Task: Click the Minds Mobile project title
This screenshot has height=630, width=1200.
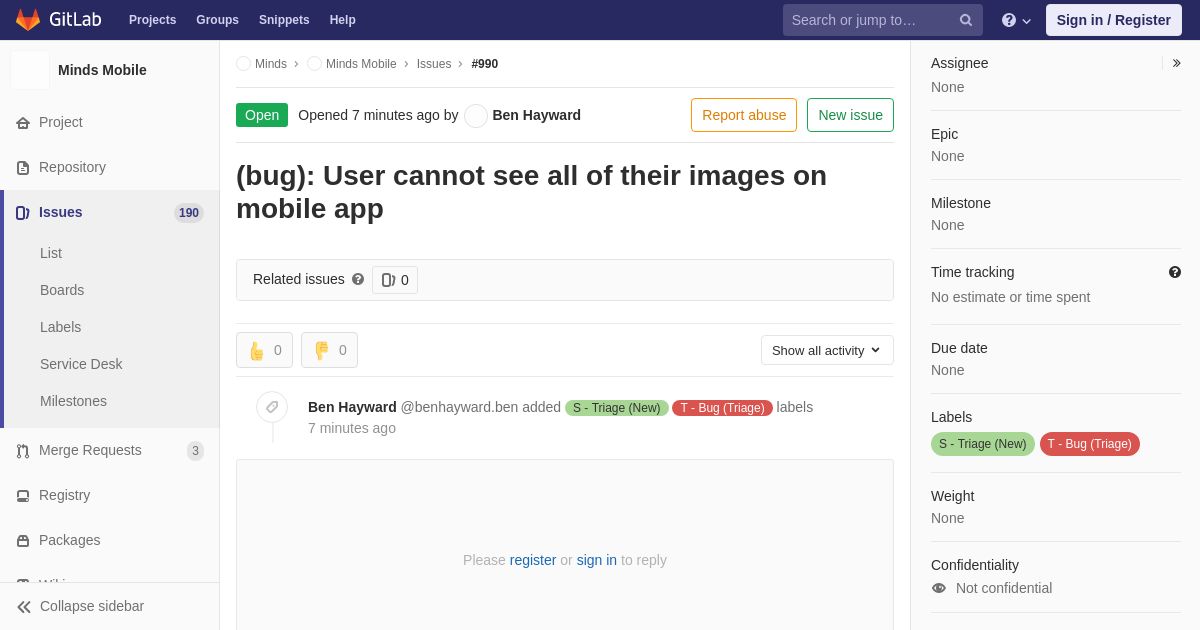Action: [102, 70]
